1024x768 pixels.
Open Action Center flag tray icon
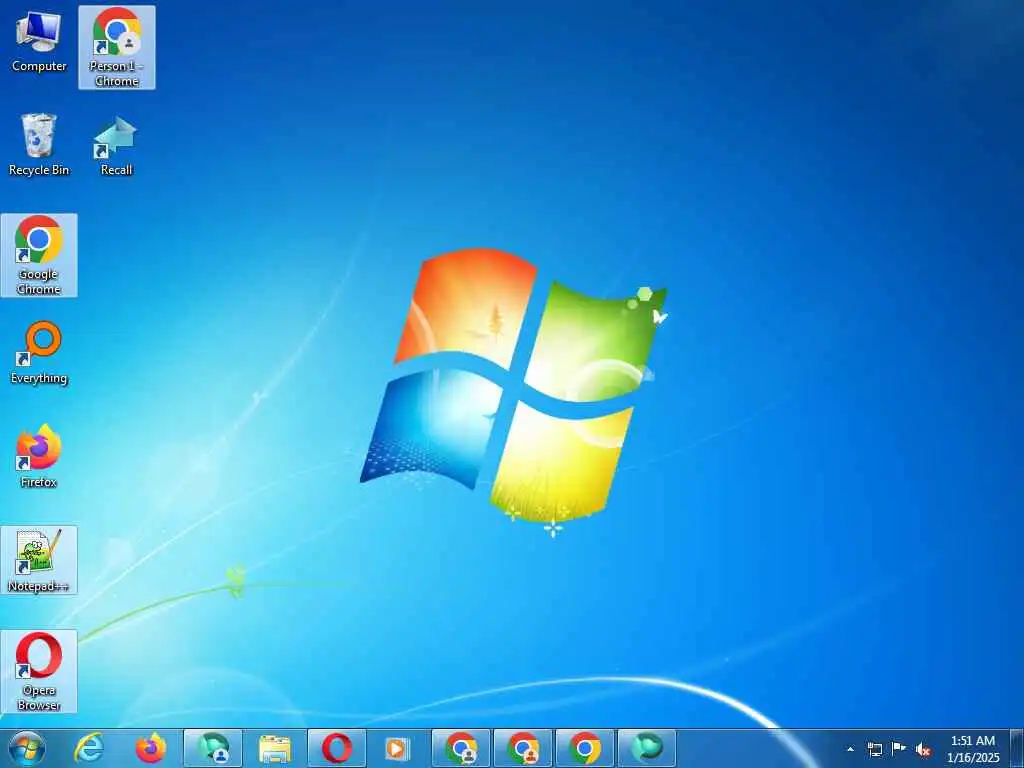(899, 749)
